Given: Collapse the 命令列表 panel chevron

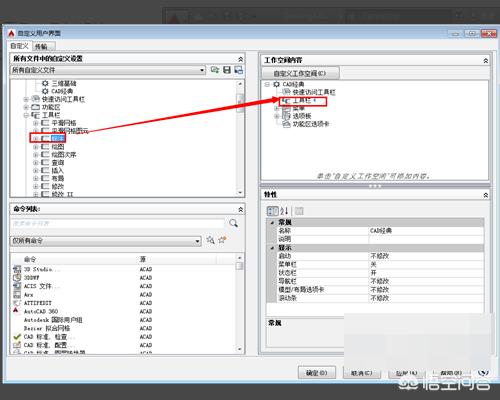Looking at the screenshot, I should (241, 209).
